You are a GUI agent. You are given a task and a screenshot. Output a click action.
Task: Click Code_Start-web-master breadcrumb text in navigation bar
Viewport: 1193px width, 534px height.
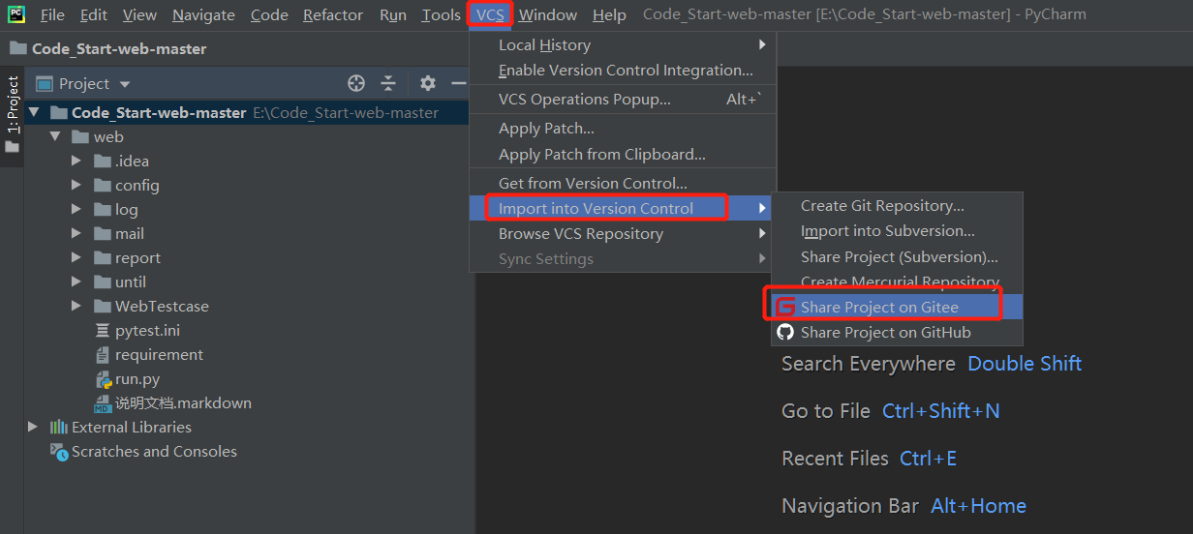119,49
